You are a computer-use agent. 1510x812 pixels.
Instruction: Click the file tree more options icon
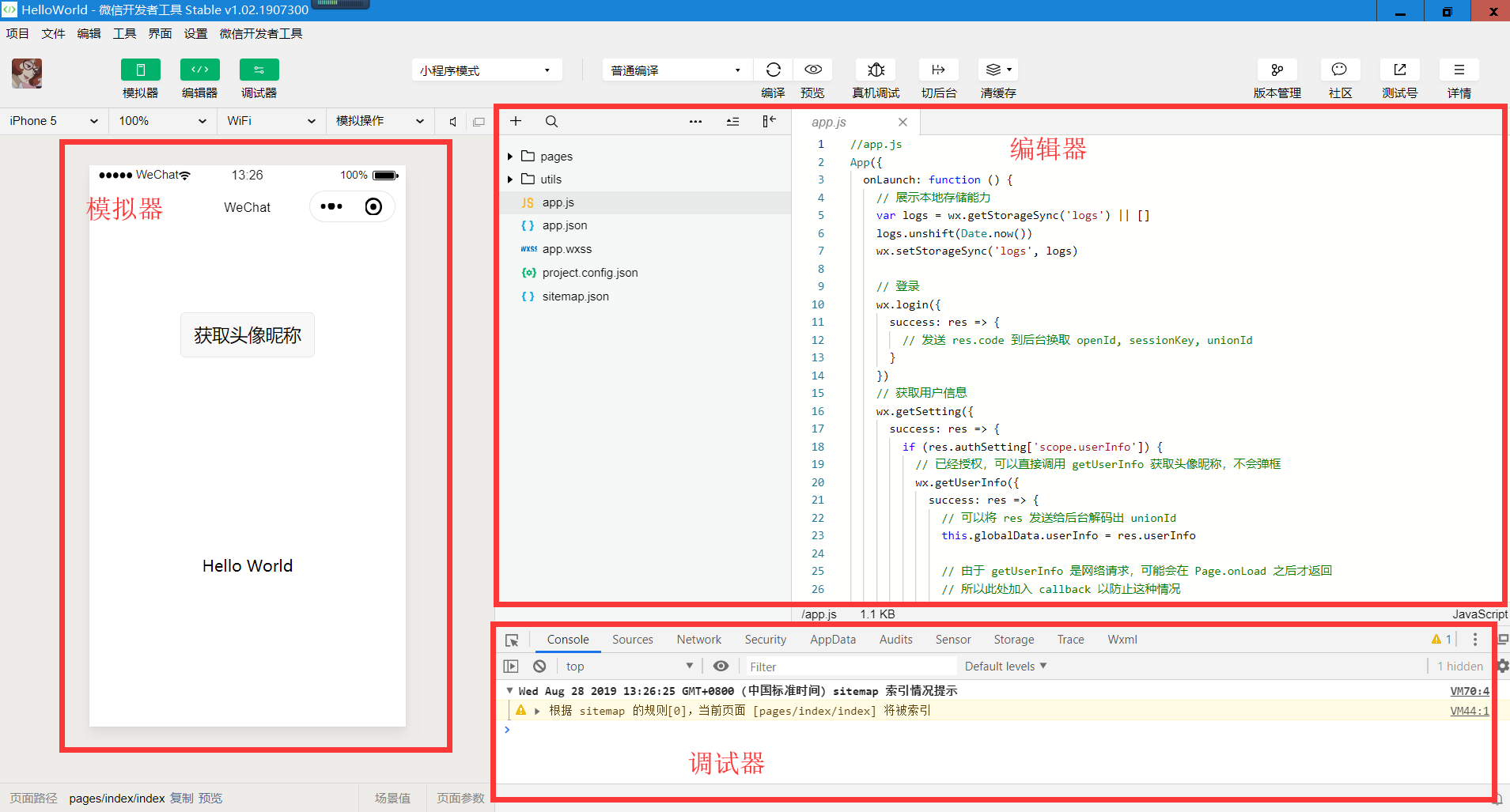pos(695,121)
